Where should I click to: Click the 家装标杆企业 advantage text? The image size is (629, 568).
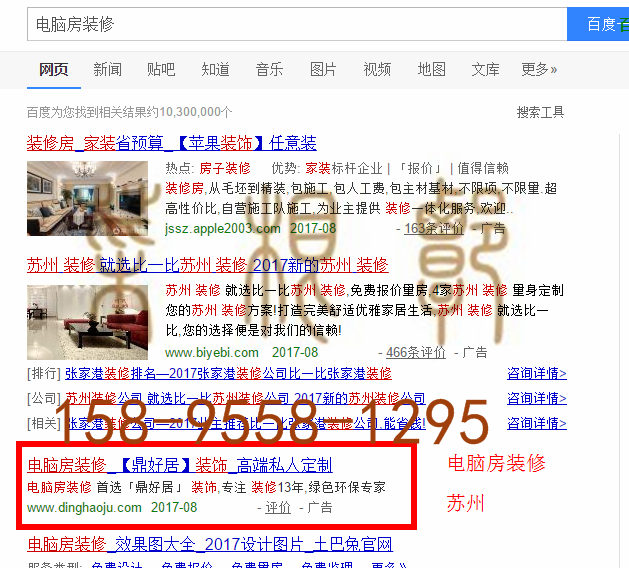(x=344, y=168)
